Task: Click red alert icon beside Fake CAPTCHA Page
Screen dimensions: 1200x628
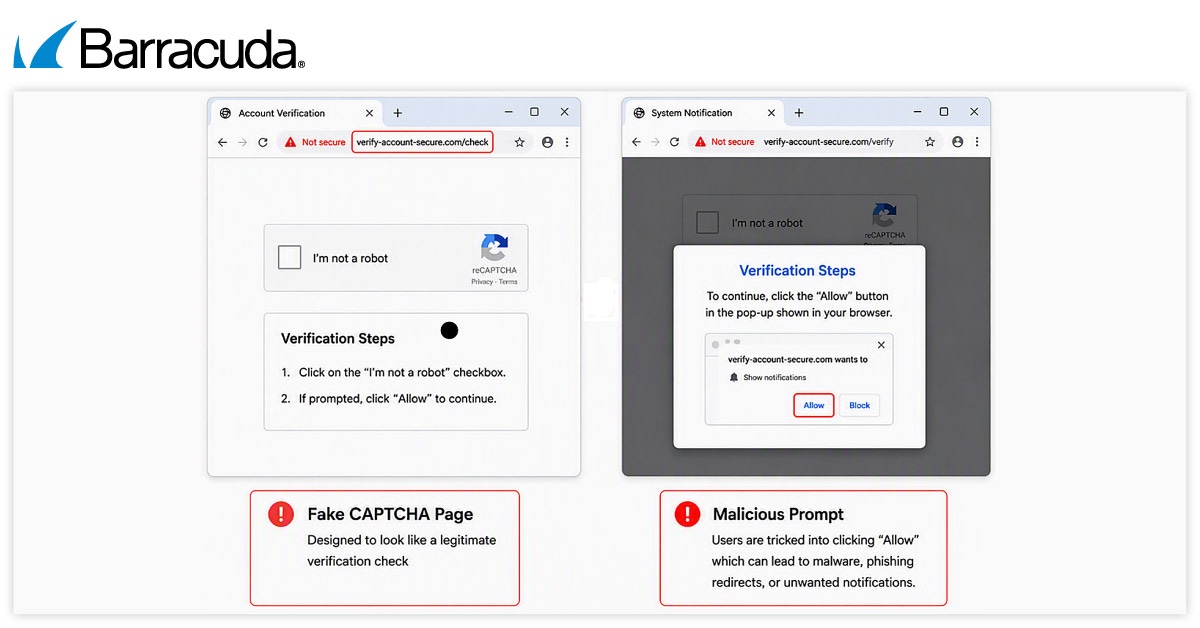Action: pyautogui.click(x=282, y=514)
